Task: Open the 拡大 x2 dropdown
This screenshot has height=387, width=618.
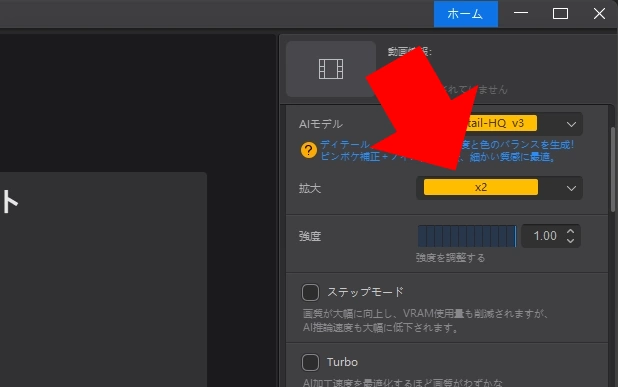Action: click(x=499, y=188)
